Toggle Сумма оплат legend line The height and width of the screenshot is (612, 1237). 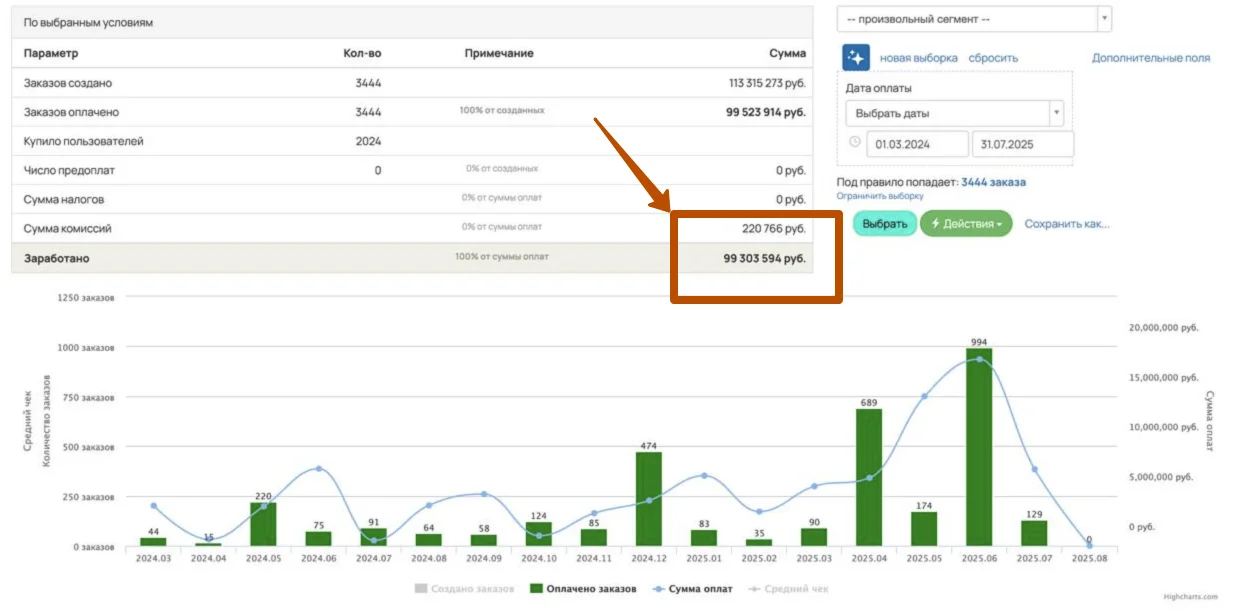click(x=692, y=589)
